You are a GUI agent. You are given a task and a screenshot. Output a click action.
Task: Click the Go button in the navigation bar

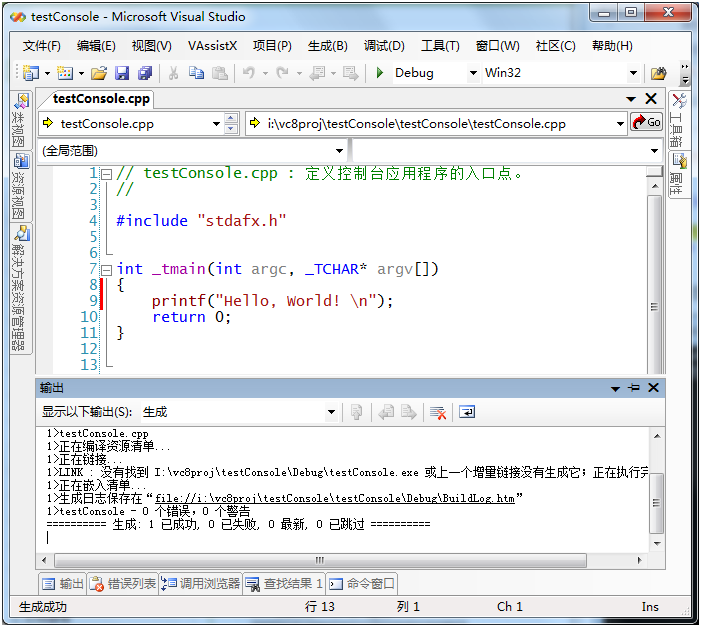tap(646, 122)
